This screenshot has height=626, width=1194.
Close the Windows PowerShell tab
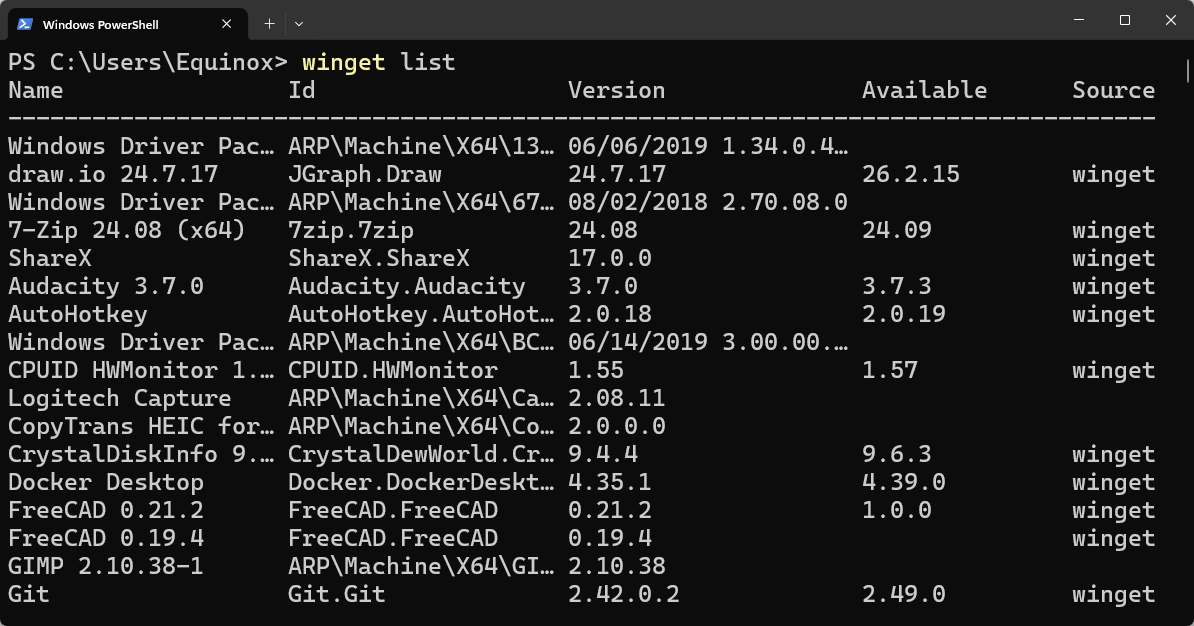point(227,24)
